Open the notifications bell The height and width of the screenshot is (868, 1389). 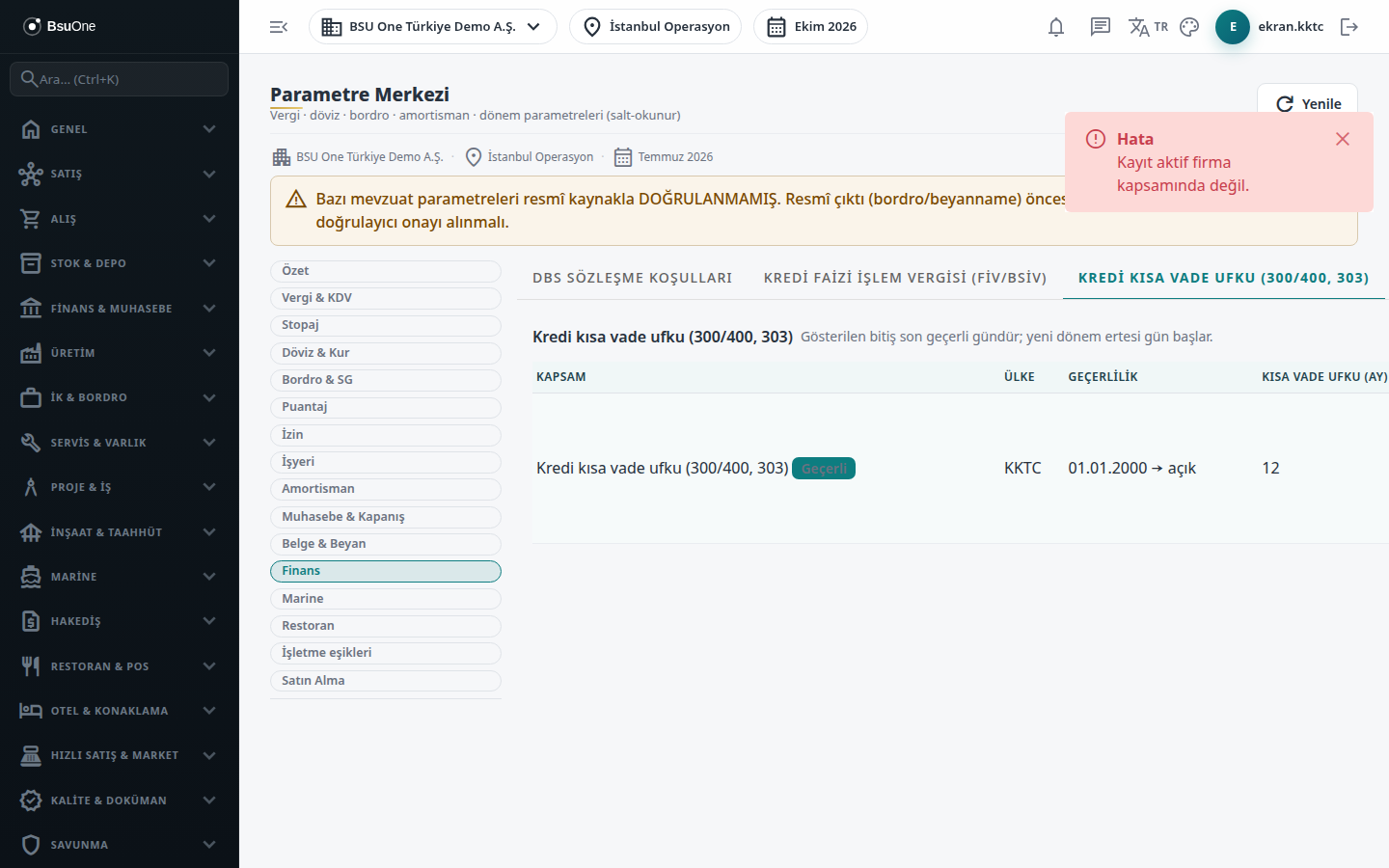[x=1056, y=27]
